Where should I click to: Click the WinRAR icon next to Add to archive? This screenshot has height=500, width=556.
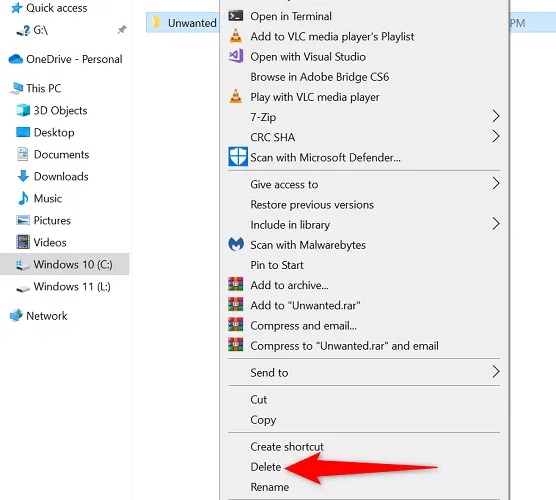click(x=236, y=284)
